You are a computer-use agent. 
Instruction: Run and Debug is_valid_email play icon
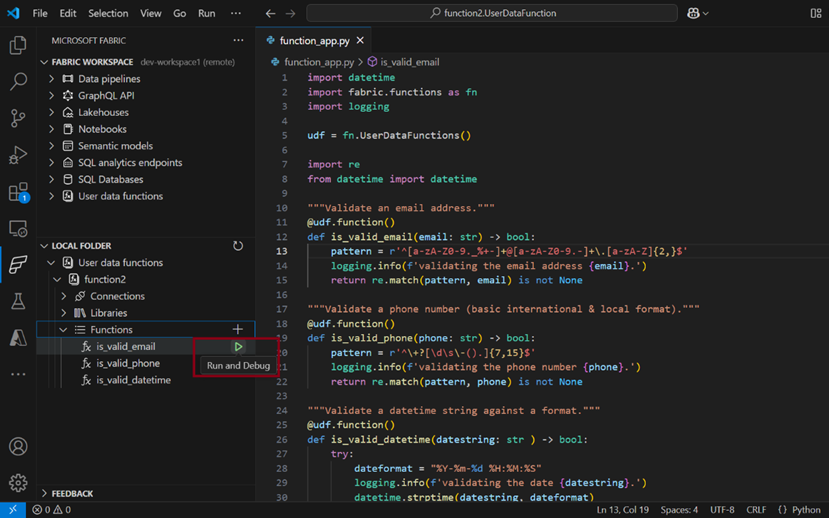(238, 347)
